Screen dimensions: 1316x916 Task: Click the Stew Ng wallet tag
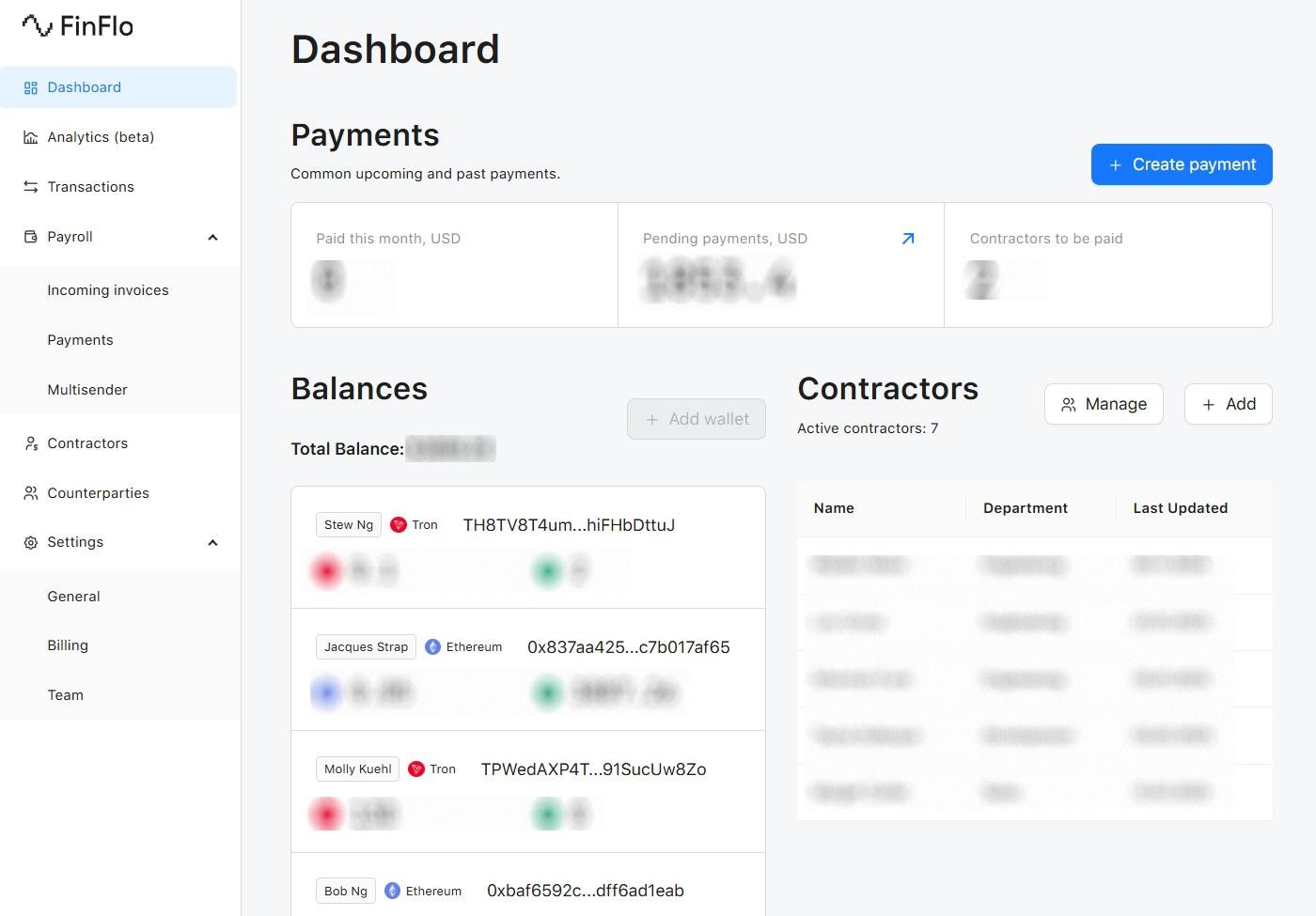tap(349, 525)
